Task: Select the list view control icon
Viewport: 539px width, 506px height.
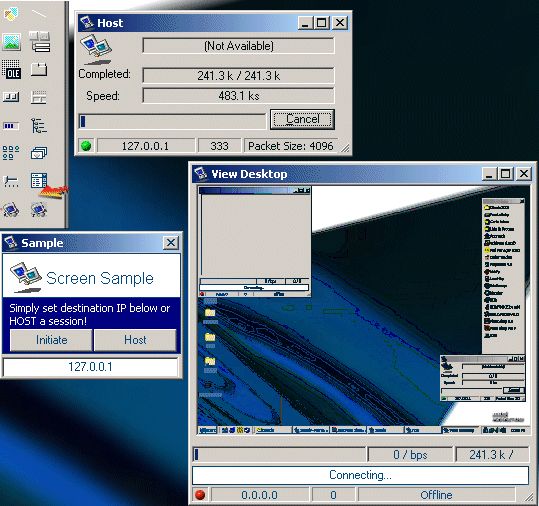Action: coord(11,153)
